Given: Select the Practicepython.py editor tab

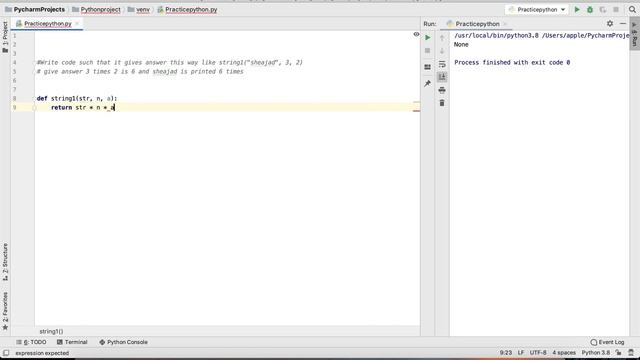Looking at the screenshot, I should click(x=47, y=24).
